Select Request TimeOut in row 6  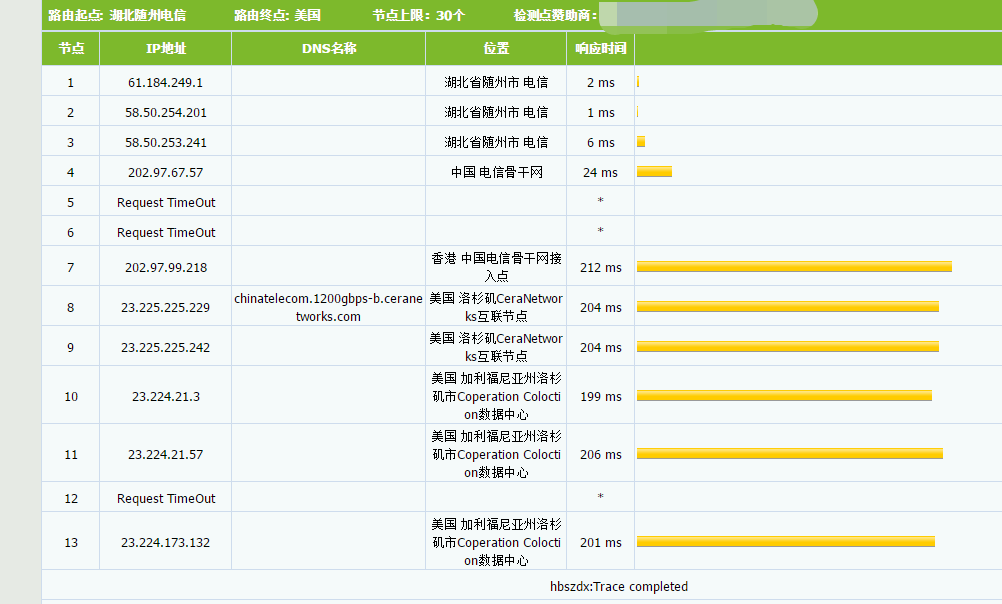(166, 233)
